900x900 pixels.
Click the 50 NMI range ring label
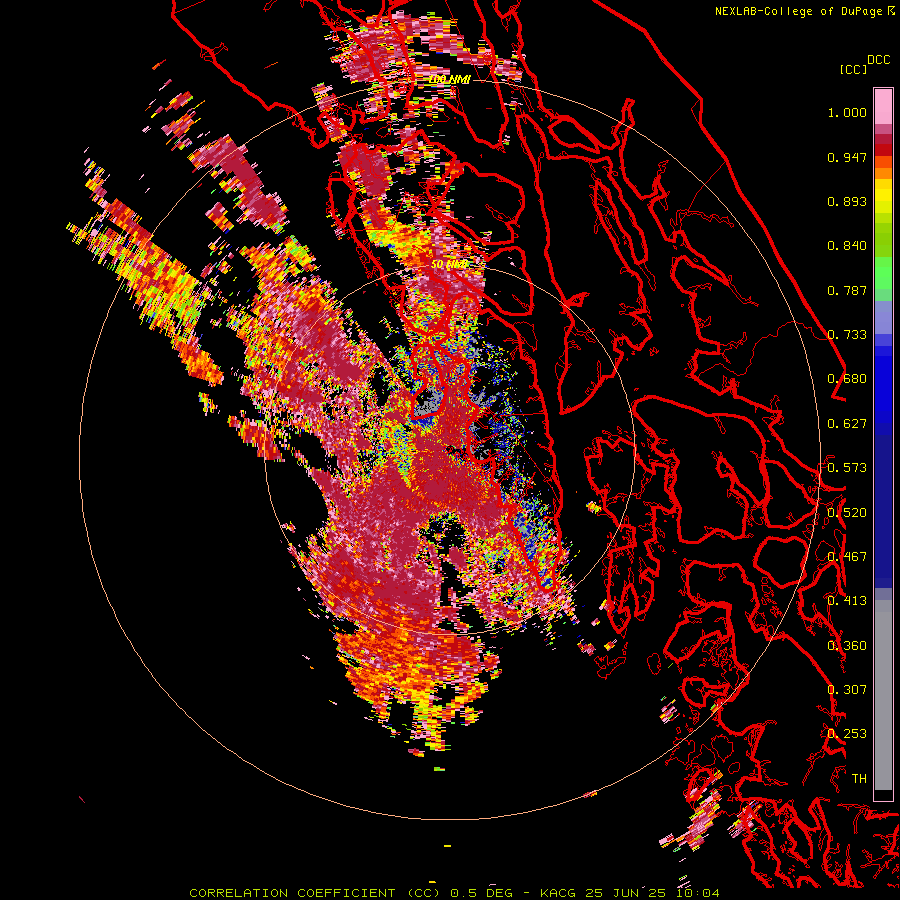pos(449,264)
